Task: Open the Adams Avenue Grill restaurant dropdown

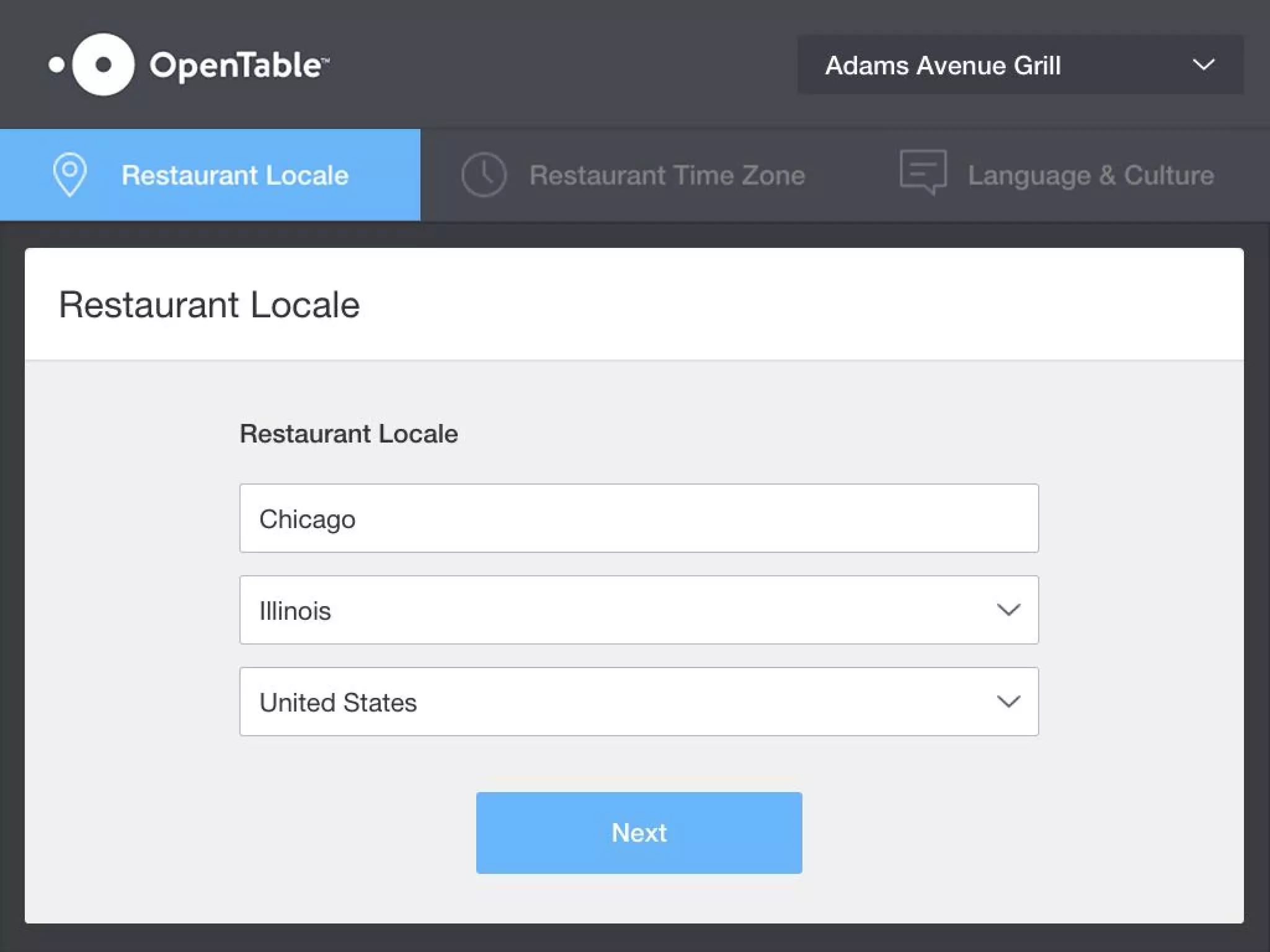Action: click(x=943, y=65)
